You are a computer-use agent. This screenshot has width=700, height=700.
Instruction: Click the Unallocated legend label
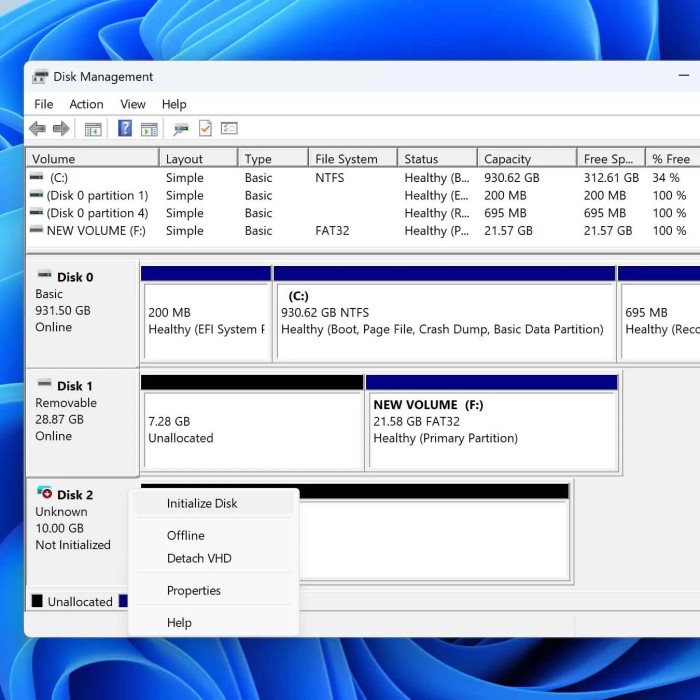[x=80, y=602]
